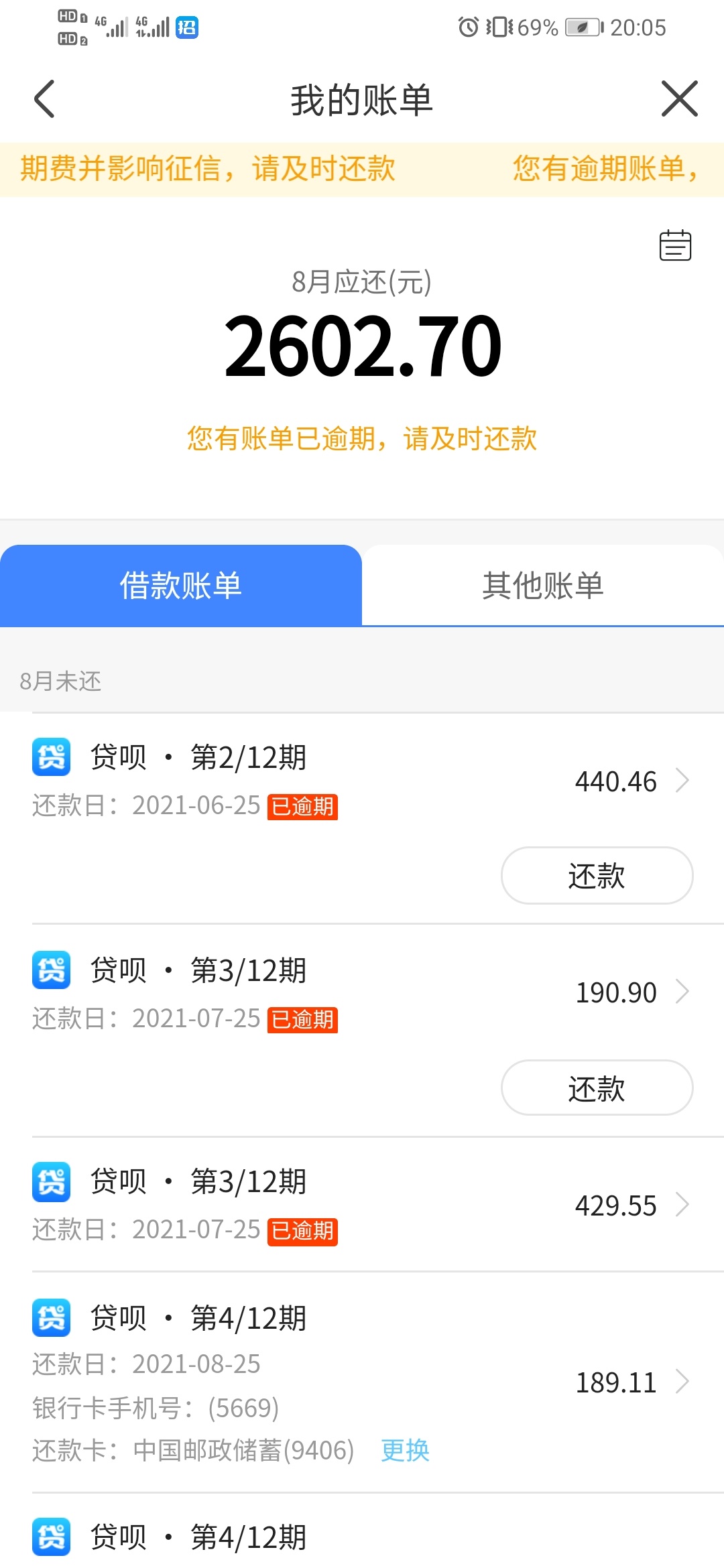This screenshot has width=724, height=1568.
Task: Tap the back arrow icon
Action: 44,99
